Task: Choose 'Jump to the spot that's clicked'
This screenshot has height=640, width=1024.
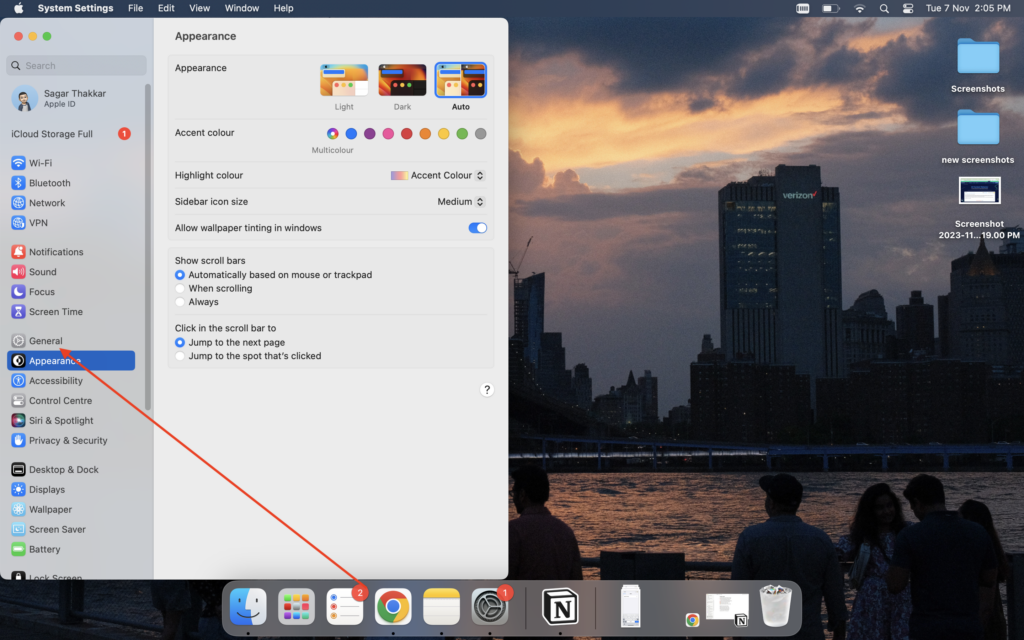Action: click(x=180, y=356)
